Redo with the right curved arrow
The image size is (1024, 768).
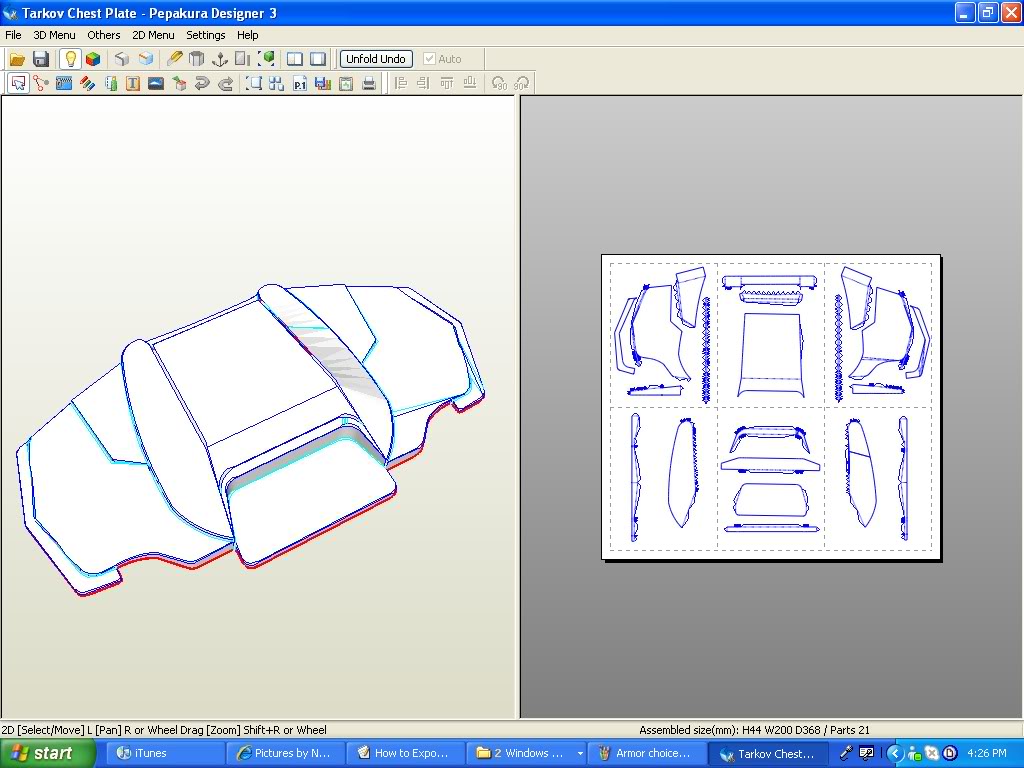tap(225, 84)
